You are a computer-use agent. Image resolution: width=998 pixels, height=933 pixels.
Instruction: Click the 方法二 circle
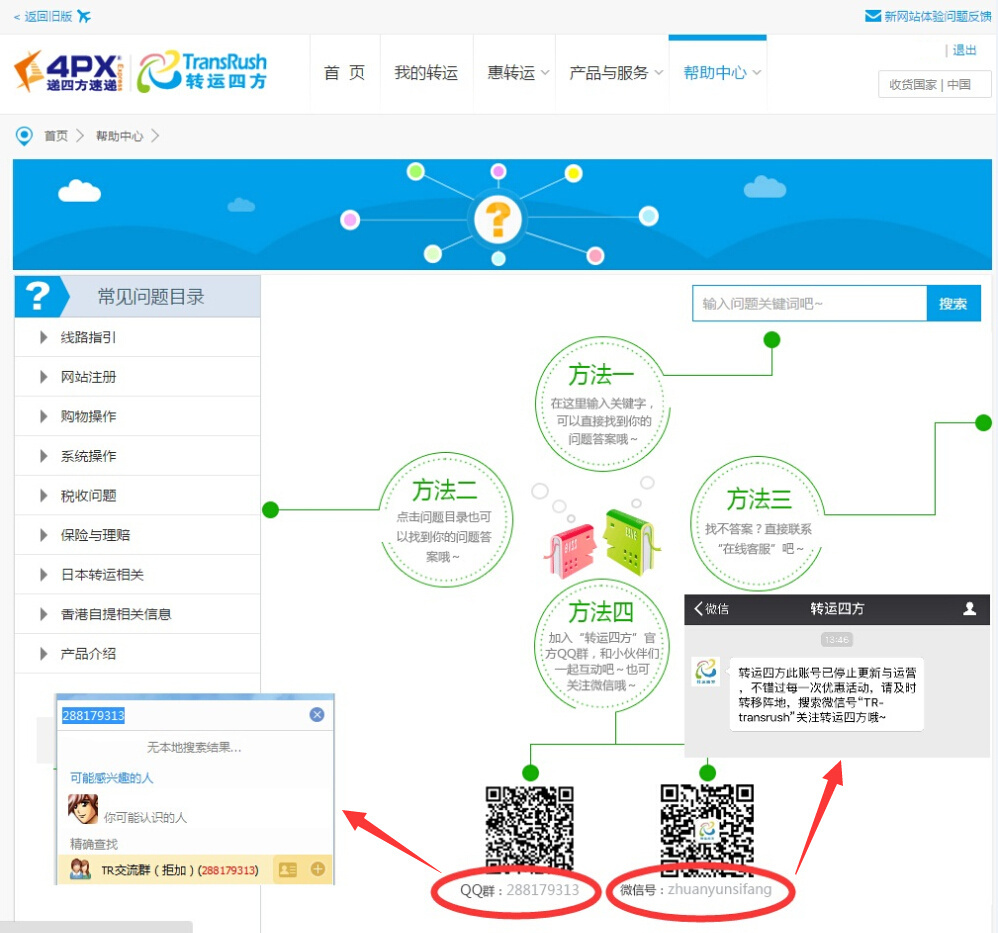tap(445, 519)
